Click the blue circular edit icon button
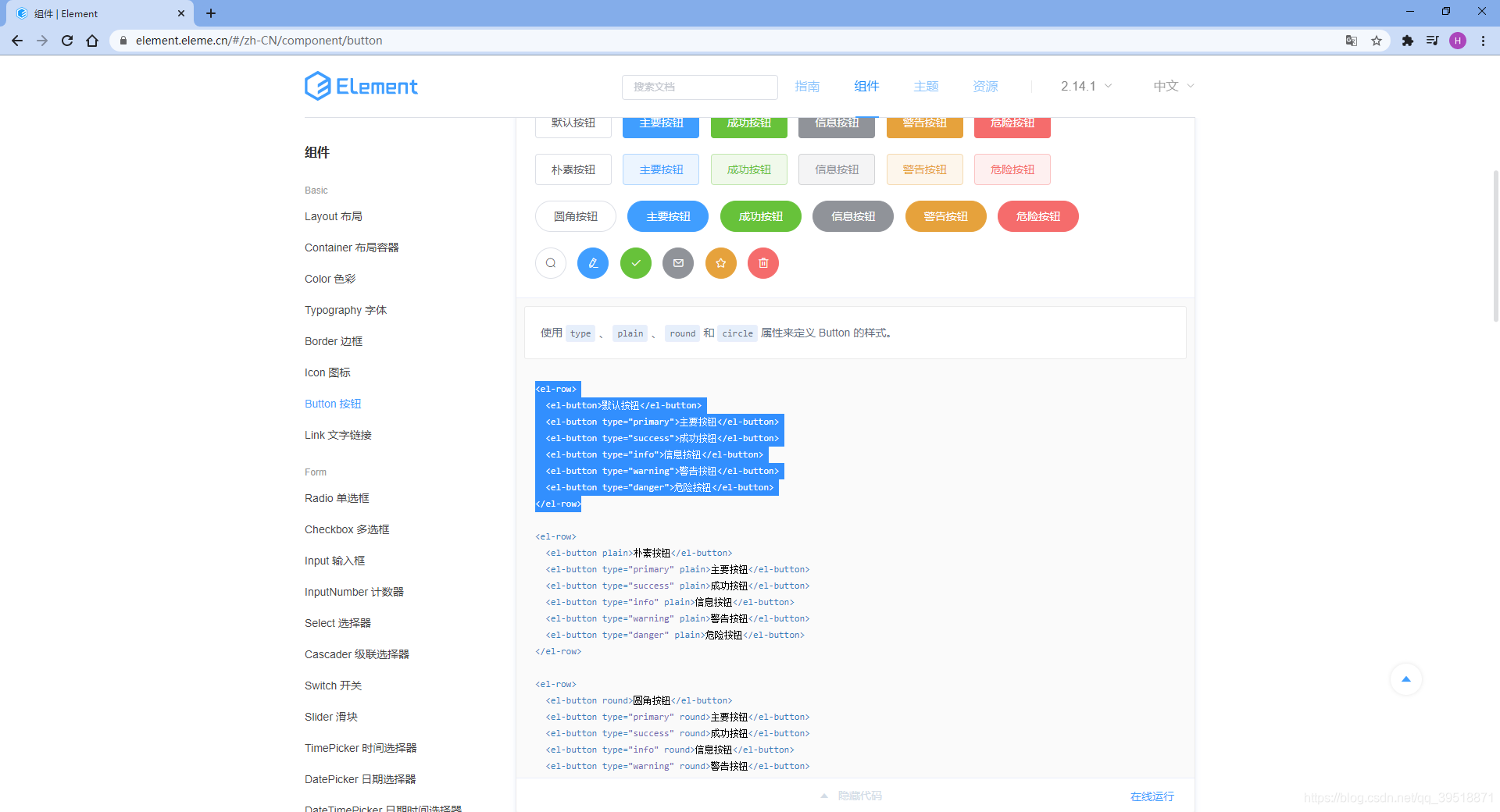This screenshot has width=1500, height=812. coord(593,263)
